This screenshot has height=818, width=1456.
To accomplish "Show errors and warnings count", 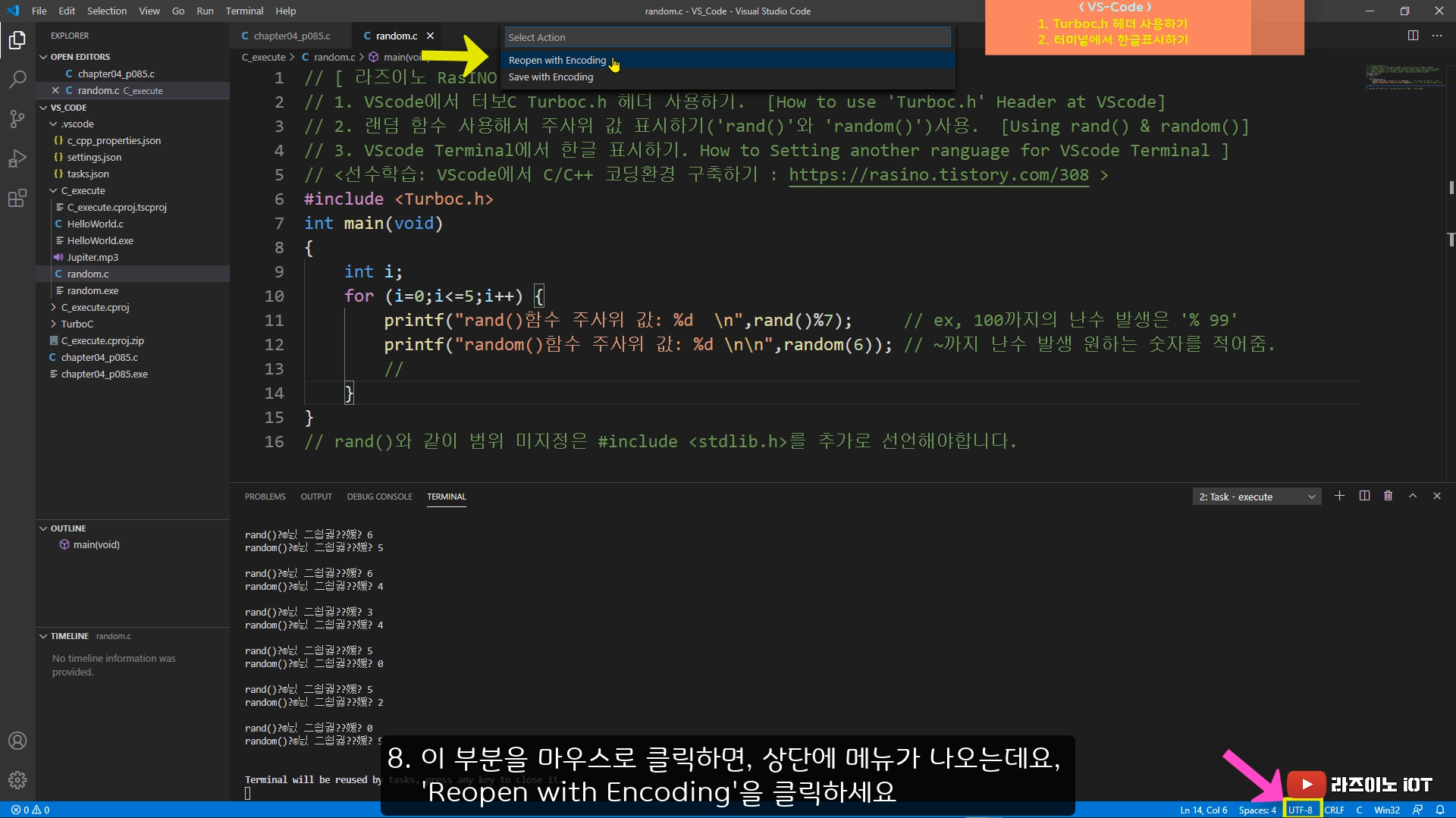I will [30, 810].
